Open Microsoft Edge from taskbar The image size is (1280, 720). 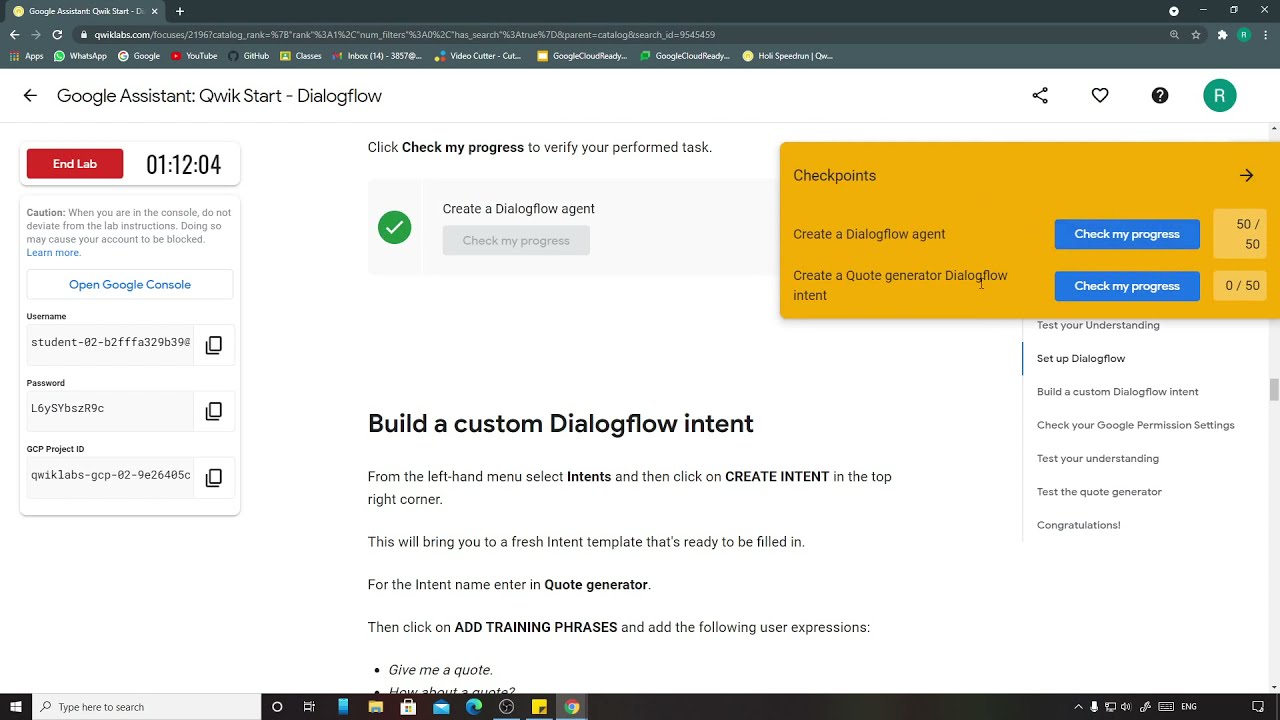click(474, 707)
